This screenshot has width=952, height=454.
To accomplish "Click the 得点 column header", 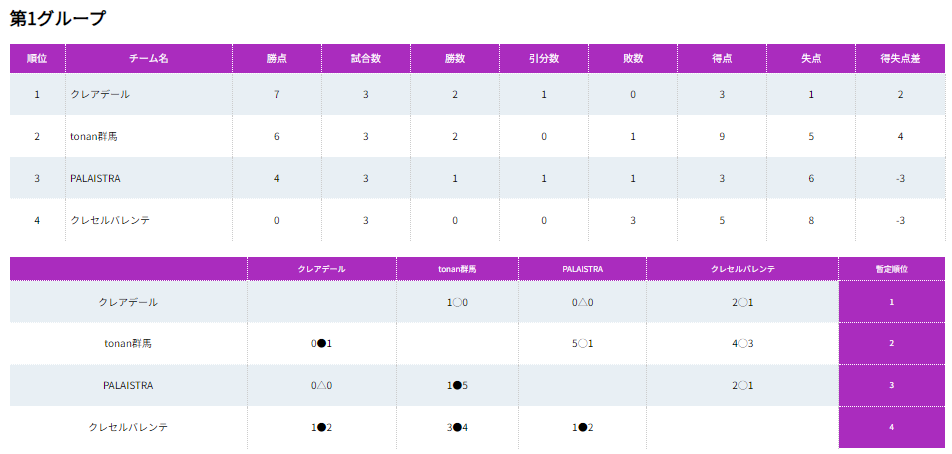I will point(722,59).
